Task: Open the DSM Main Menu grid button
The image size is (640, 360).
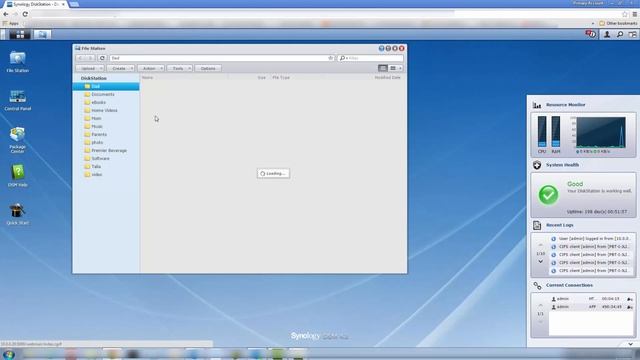Action: coord(20,34)
